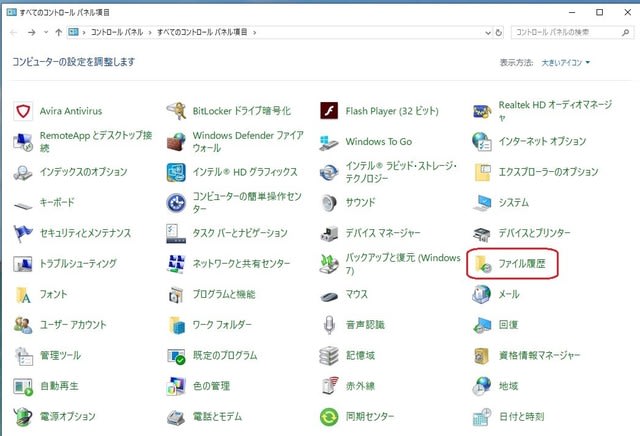Open Windows Defender ファイアウォール icon

point(176,142)
